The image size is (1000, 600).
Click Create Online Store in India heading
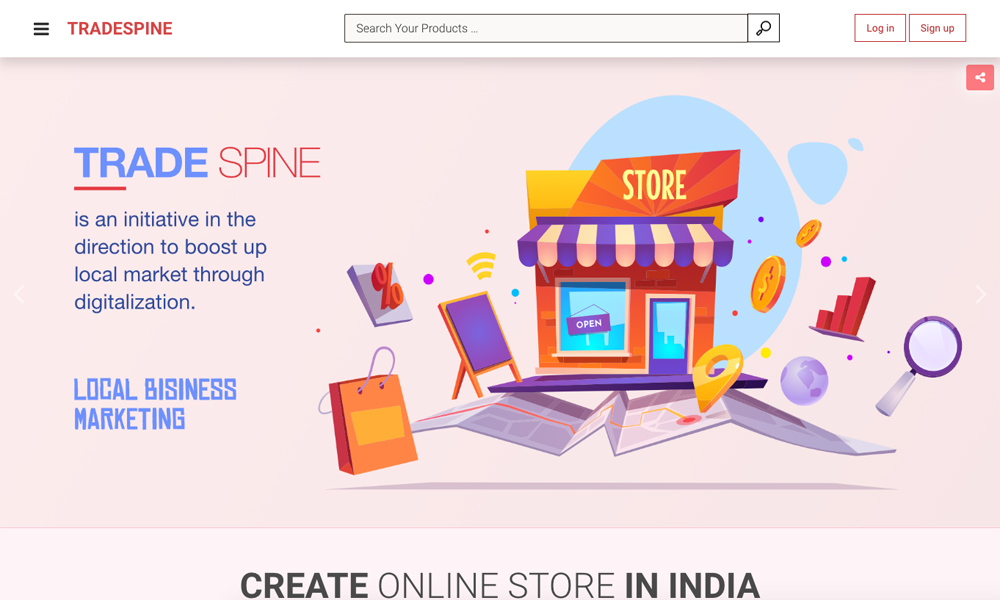500,584
